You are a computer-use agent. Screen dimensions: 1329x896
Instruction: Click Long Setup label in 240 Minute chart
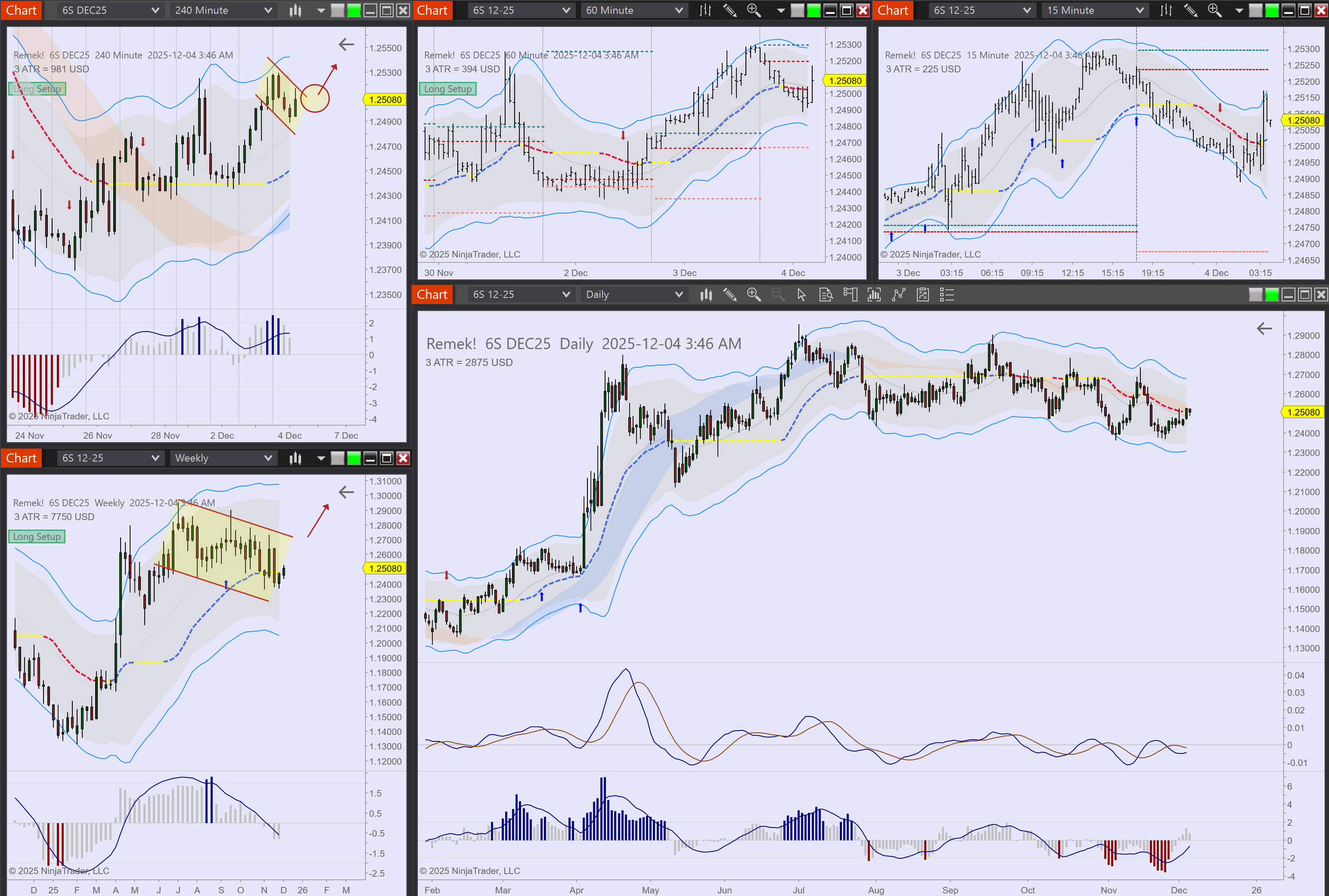[x=37, y=89]
